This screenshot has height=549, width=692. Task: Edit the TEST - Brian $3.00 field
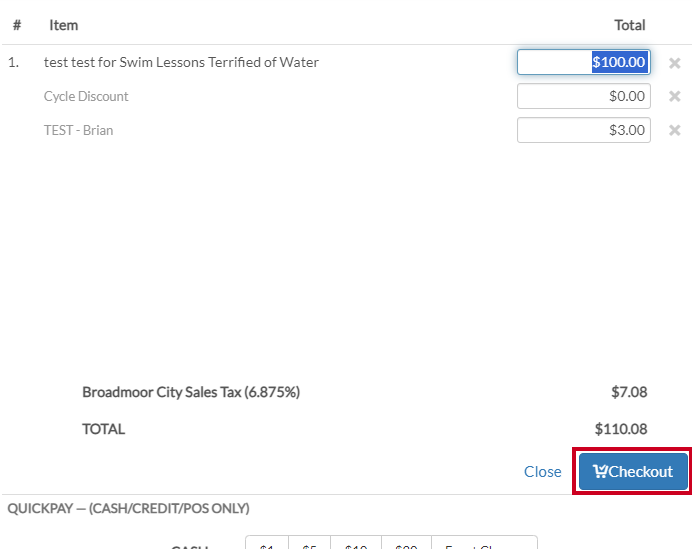tap(583, 130)
